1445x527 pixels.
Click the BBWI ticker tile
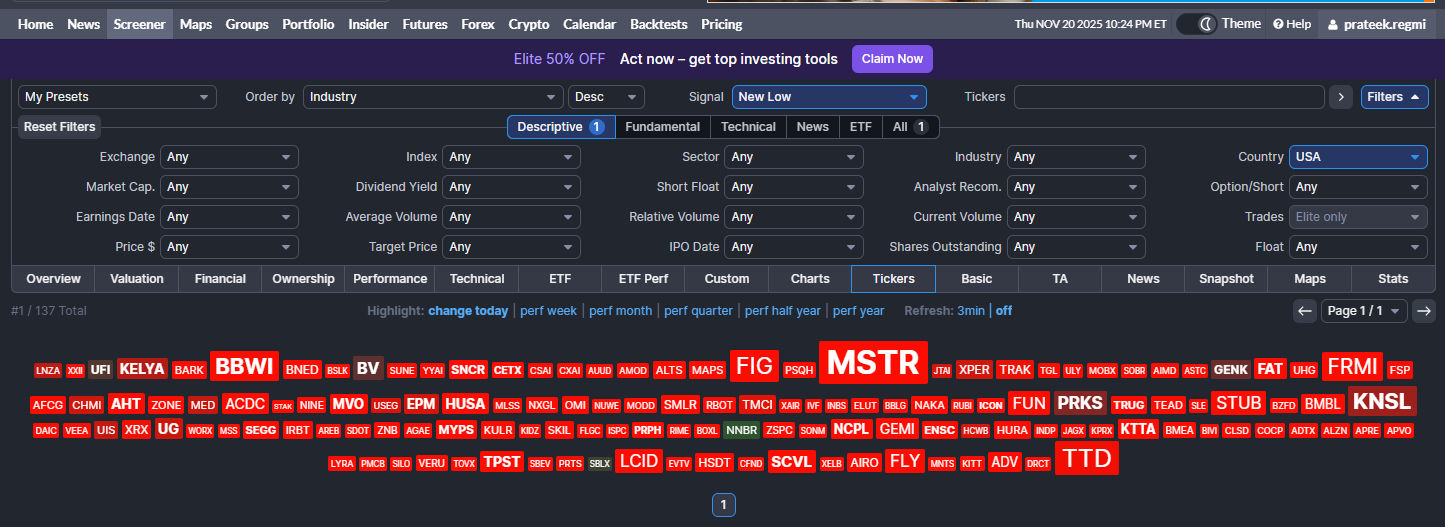pyautogui.click(x=245, y=367)
